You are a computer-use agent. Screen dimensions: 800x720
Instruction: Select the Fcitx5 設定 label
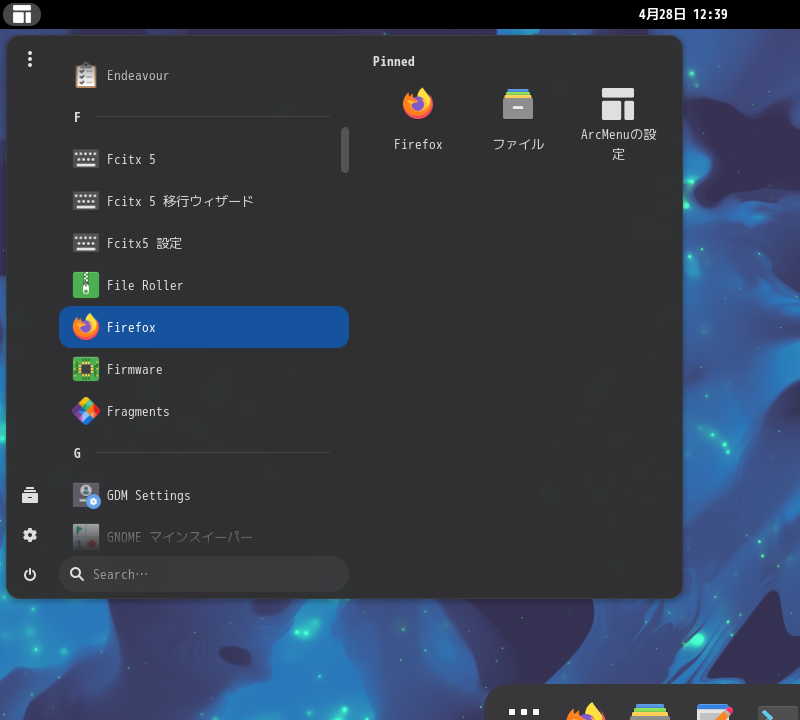click(x=144, y=243)
